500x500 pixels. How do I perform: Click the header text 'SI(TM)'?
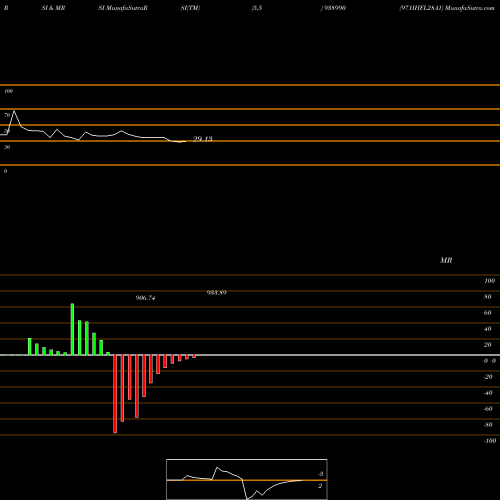[x=190, y=8]
